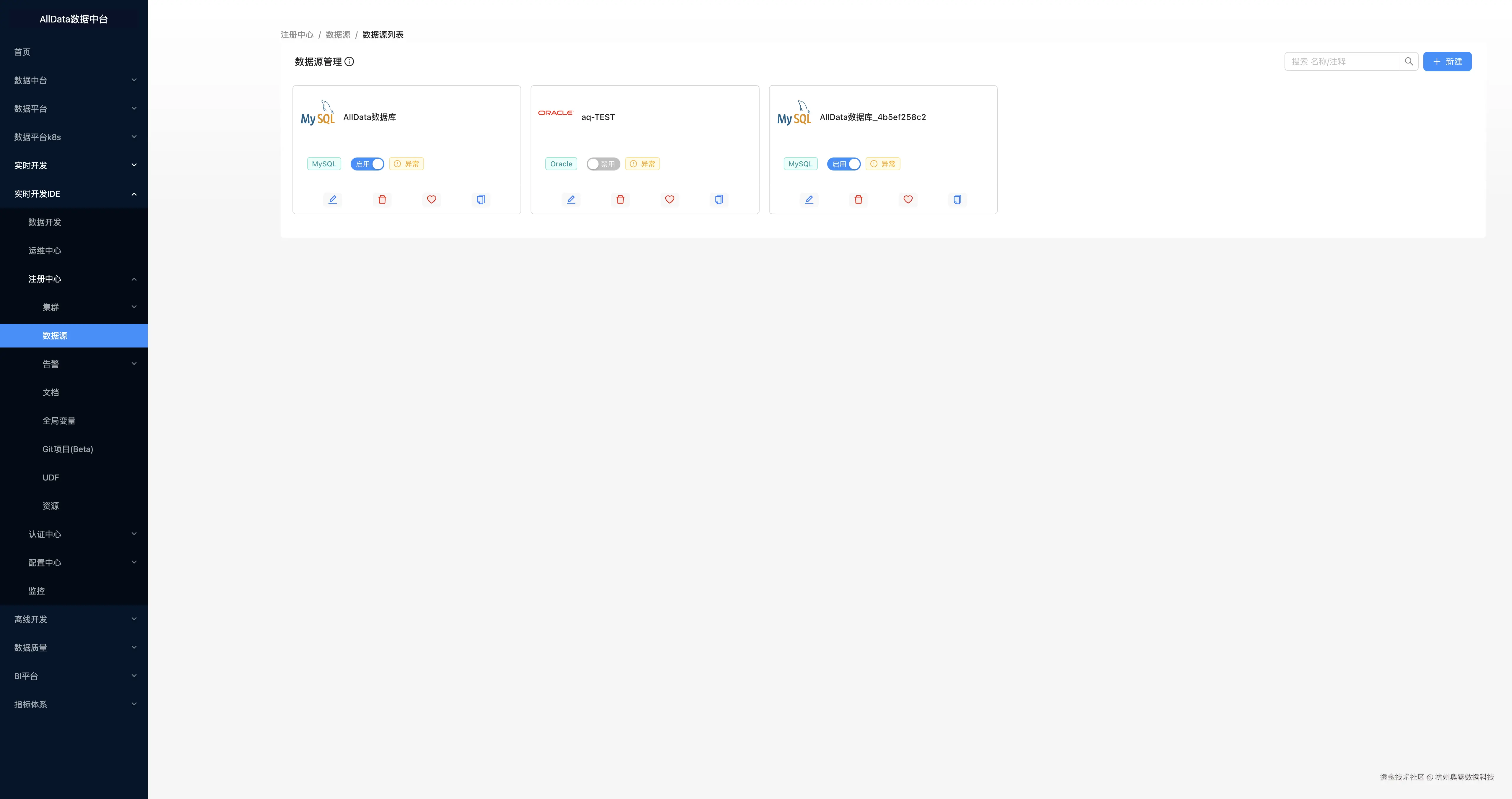This screenshot has height=799, width=1512.
Task: Click edit pencil icon on AllData数据库 card
Action: coord(332,200)
